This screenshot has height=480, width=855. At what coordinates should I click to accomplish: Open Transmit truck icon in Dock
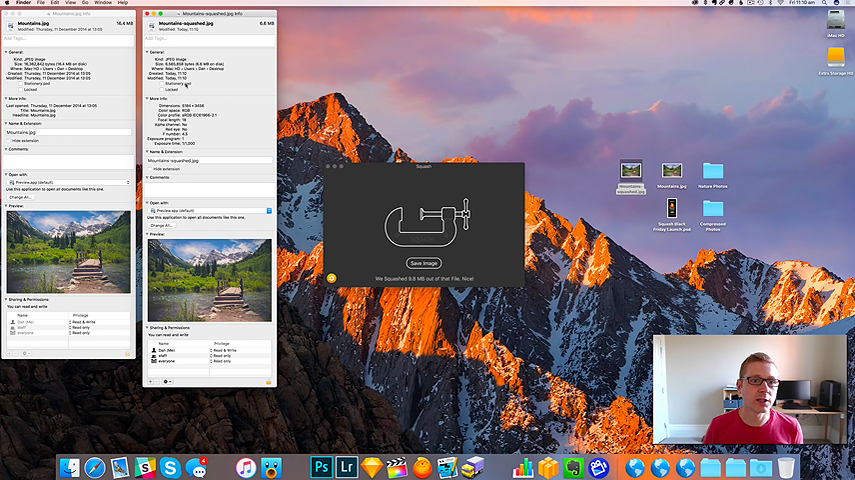click(x=472, y=468)
